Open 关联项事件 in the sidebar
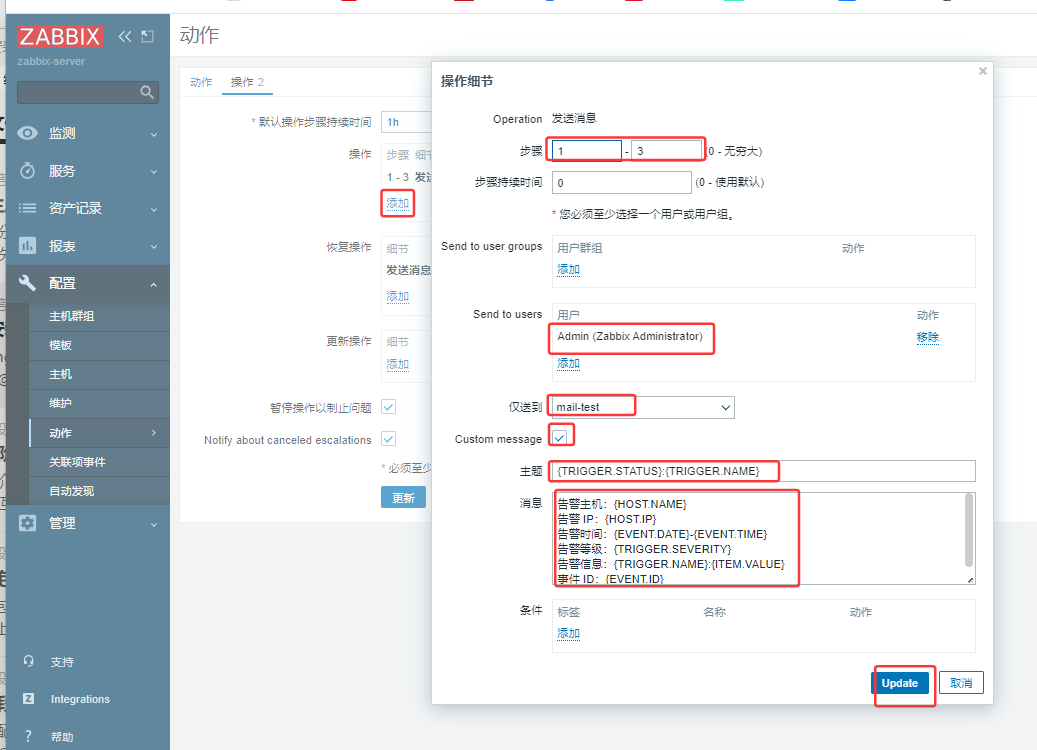This screenshot has height=750, width=1037. click(77, 462)
